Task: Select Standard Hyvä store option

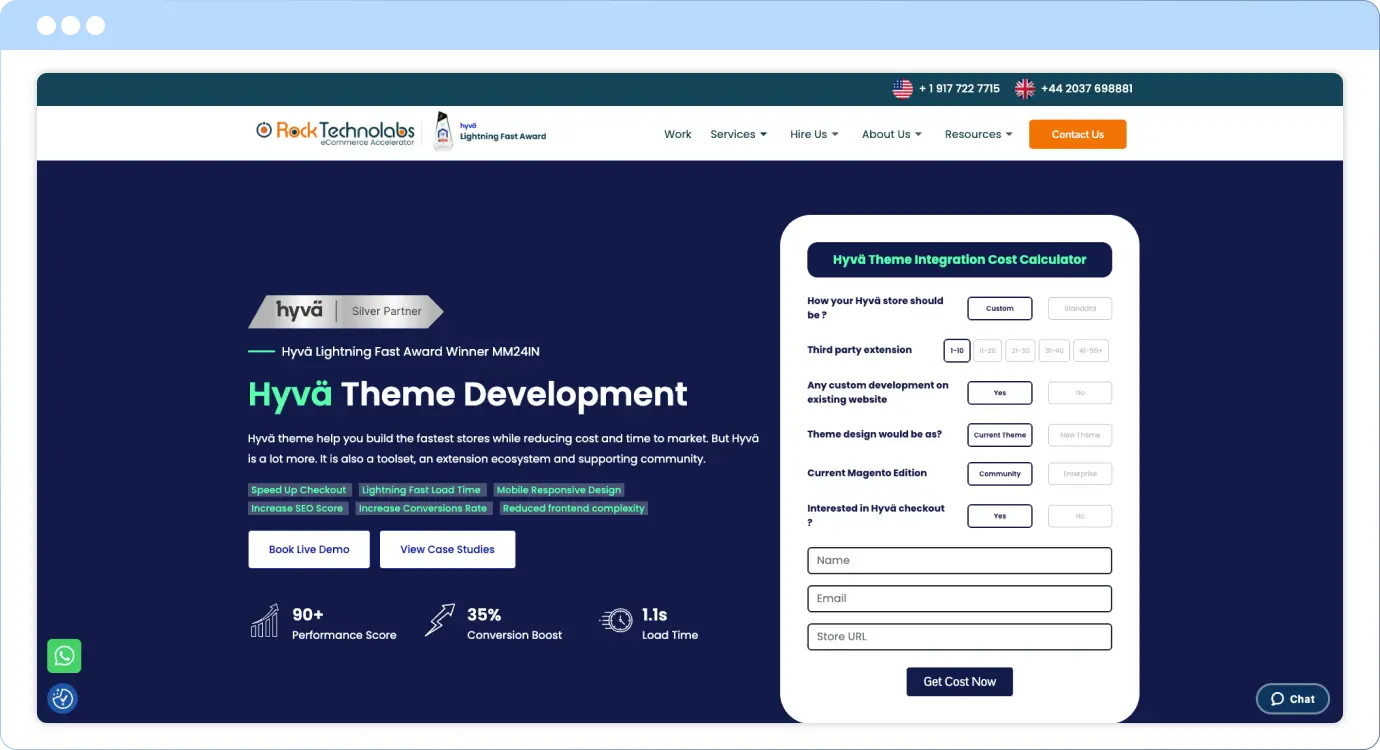Action: point(1079,309)
